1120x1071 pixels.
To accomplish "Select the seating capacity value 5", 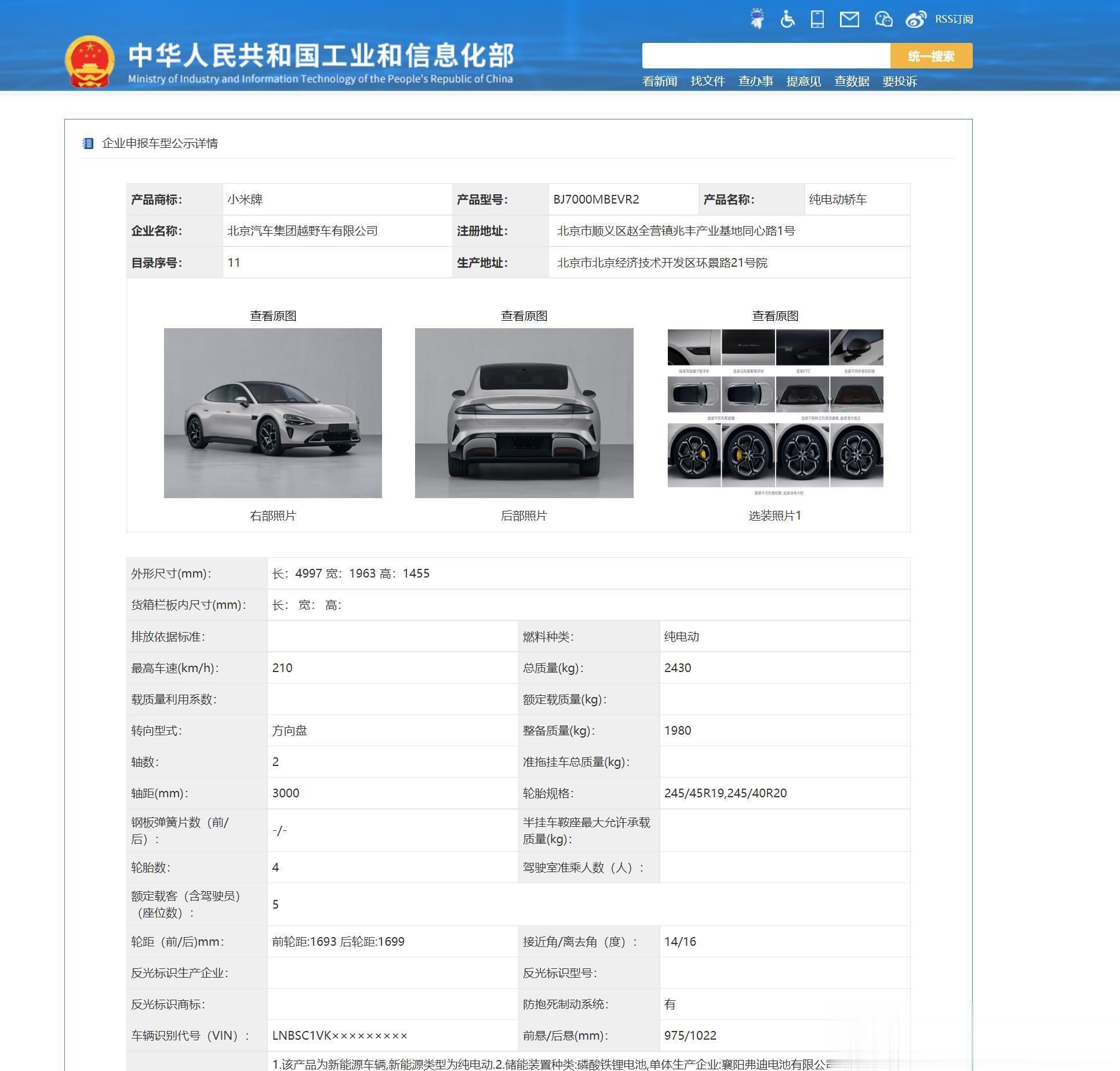I will (275, 905).
